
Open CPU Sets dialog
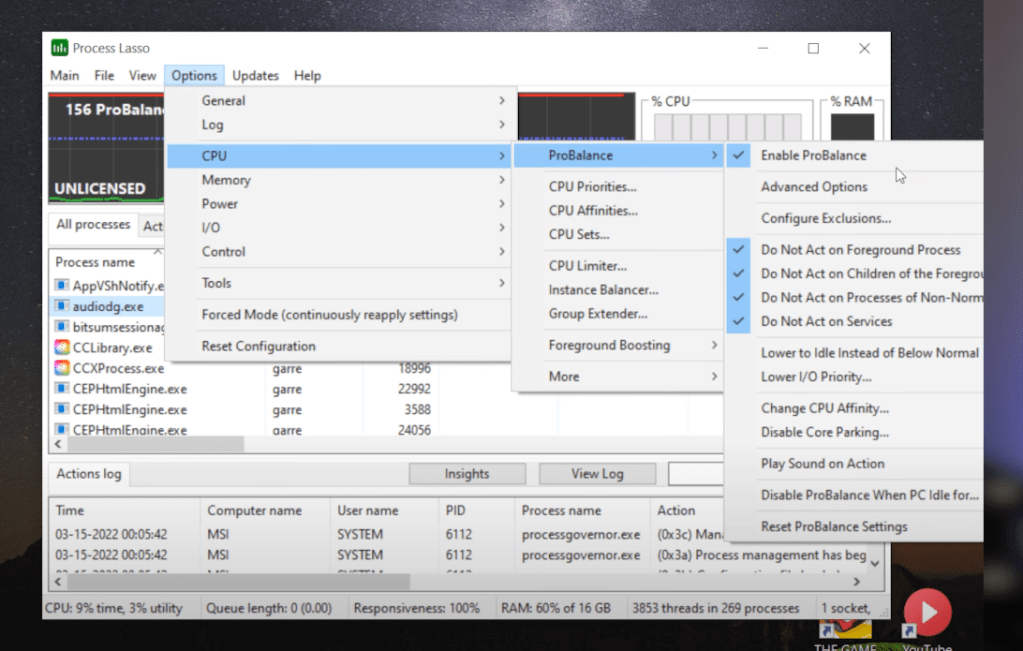618,234
